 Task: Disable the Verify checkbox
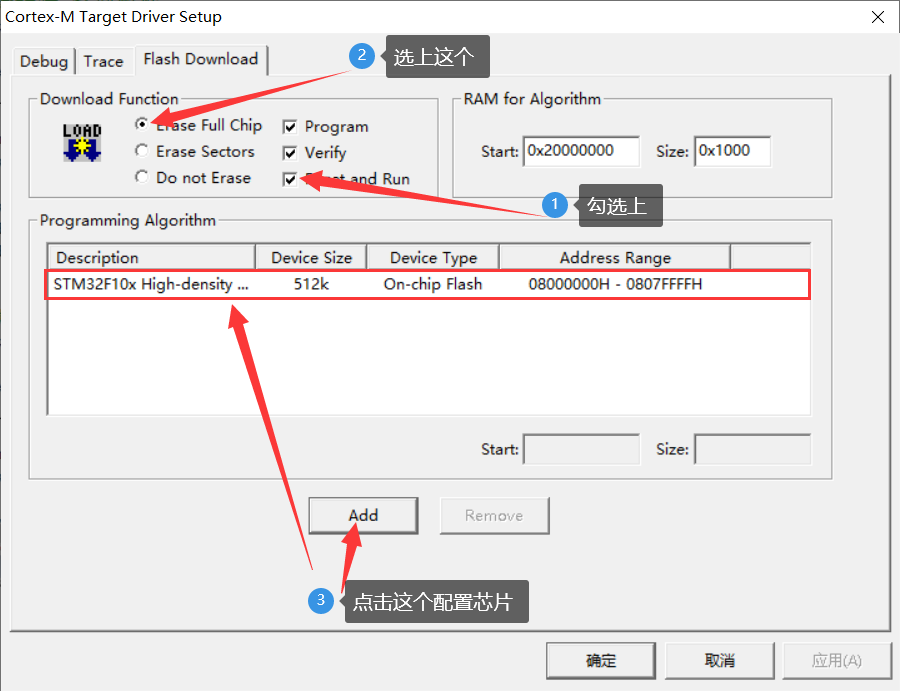[x=288, y=153]
